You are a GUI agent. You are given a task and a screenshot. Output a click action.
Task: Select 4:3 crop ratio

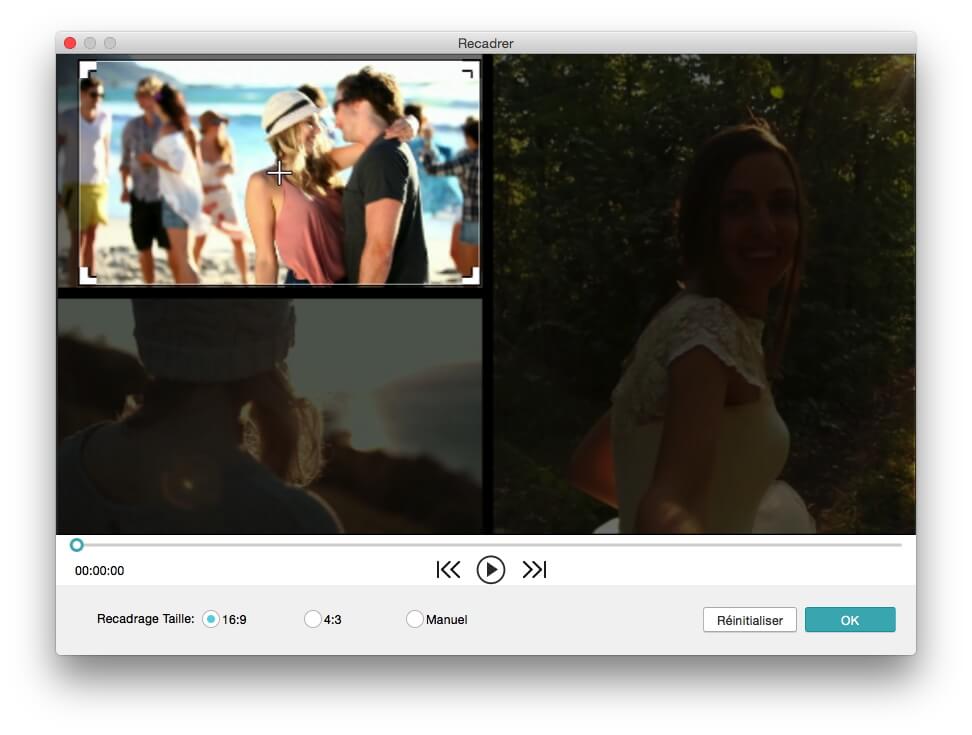click(312, 619)
